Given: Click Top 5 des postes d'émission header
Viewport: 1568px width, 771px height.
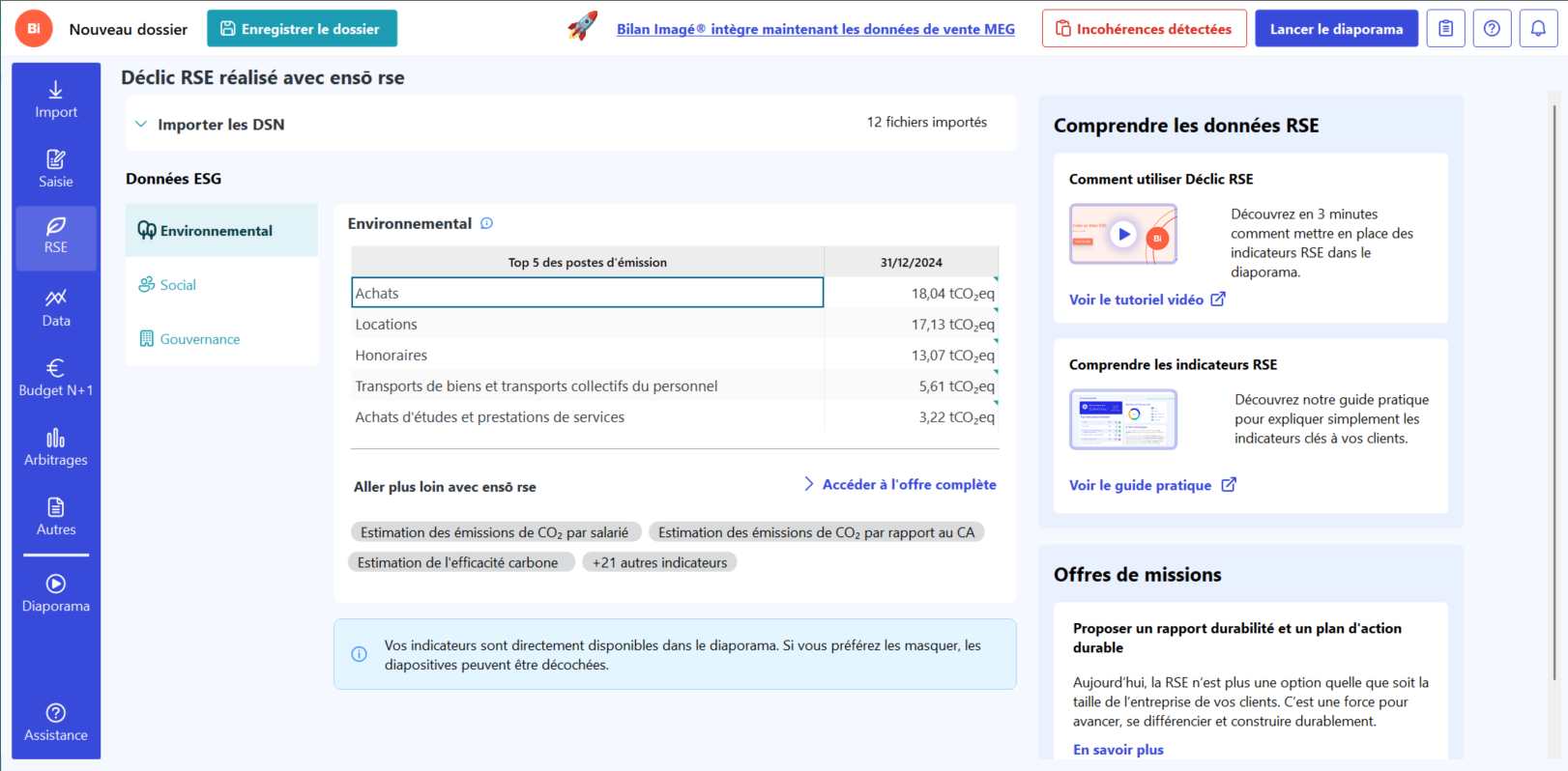Looking at the screenshot, I should tap(588, 262).
